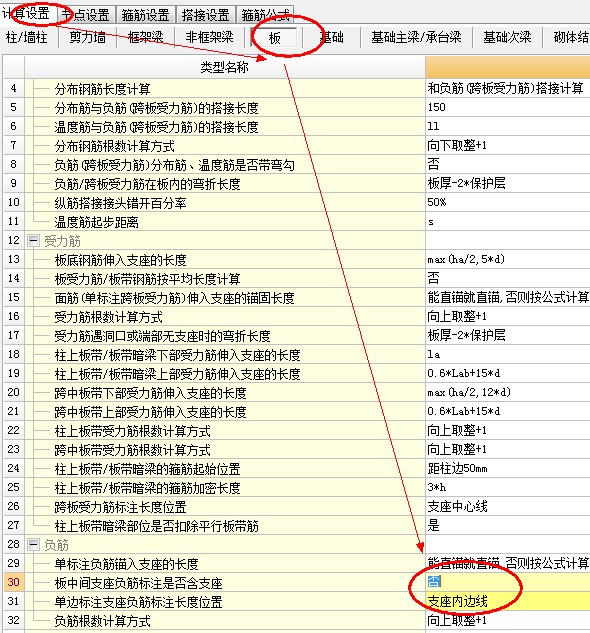The width and height of the screenshot is (590, 633).
Task: Edit the ll value in row 6
Action: pos(508,126)
